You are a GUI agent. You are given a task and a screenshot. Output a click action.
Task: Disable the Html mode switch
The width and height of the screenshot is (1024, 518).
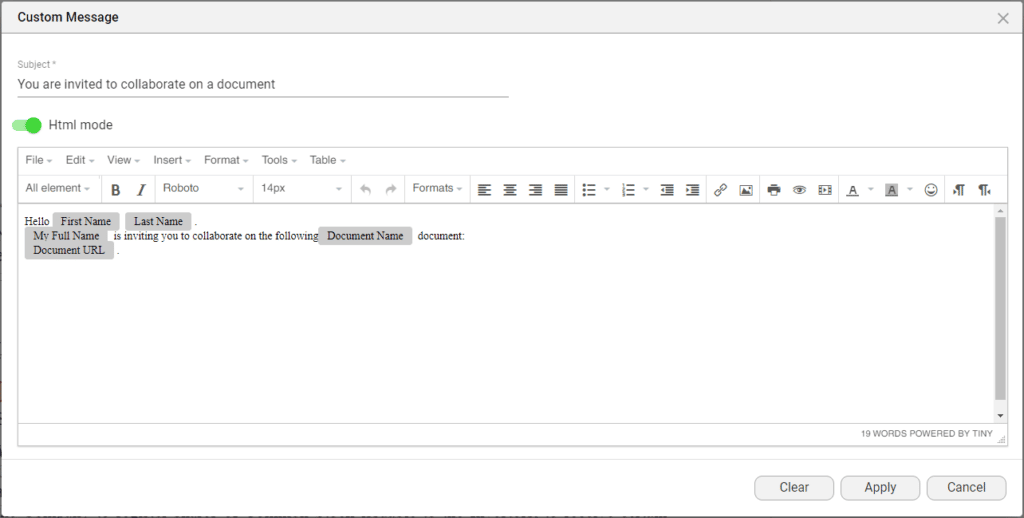(x=27, y=125)
